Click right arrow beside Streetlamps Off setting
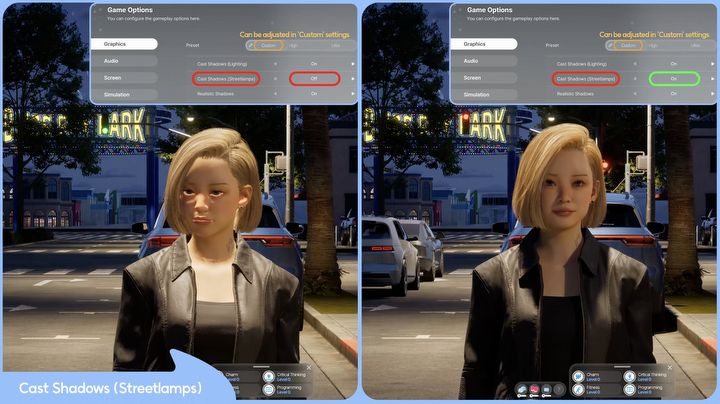 point(351,78)
